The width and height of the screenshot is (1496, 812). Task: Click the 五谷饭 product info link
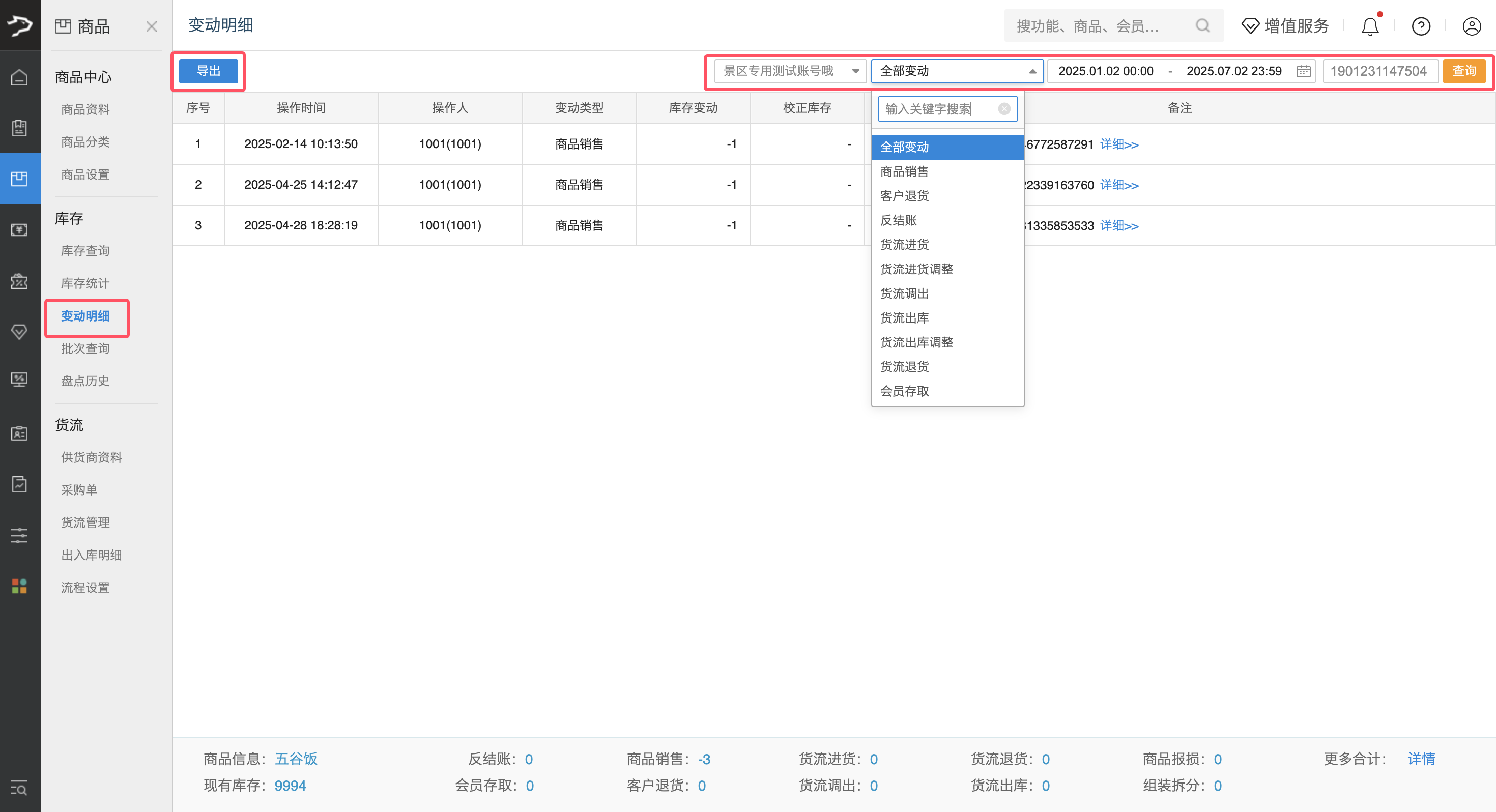tap(296, 759)
